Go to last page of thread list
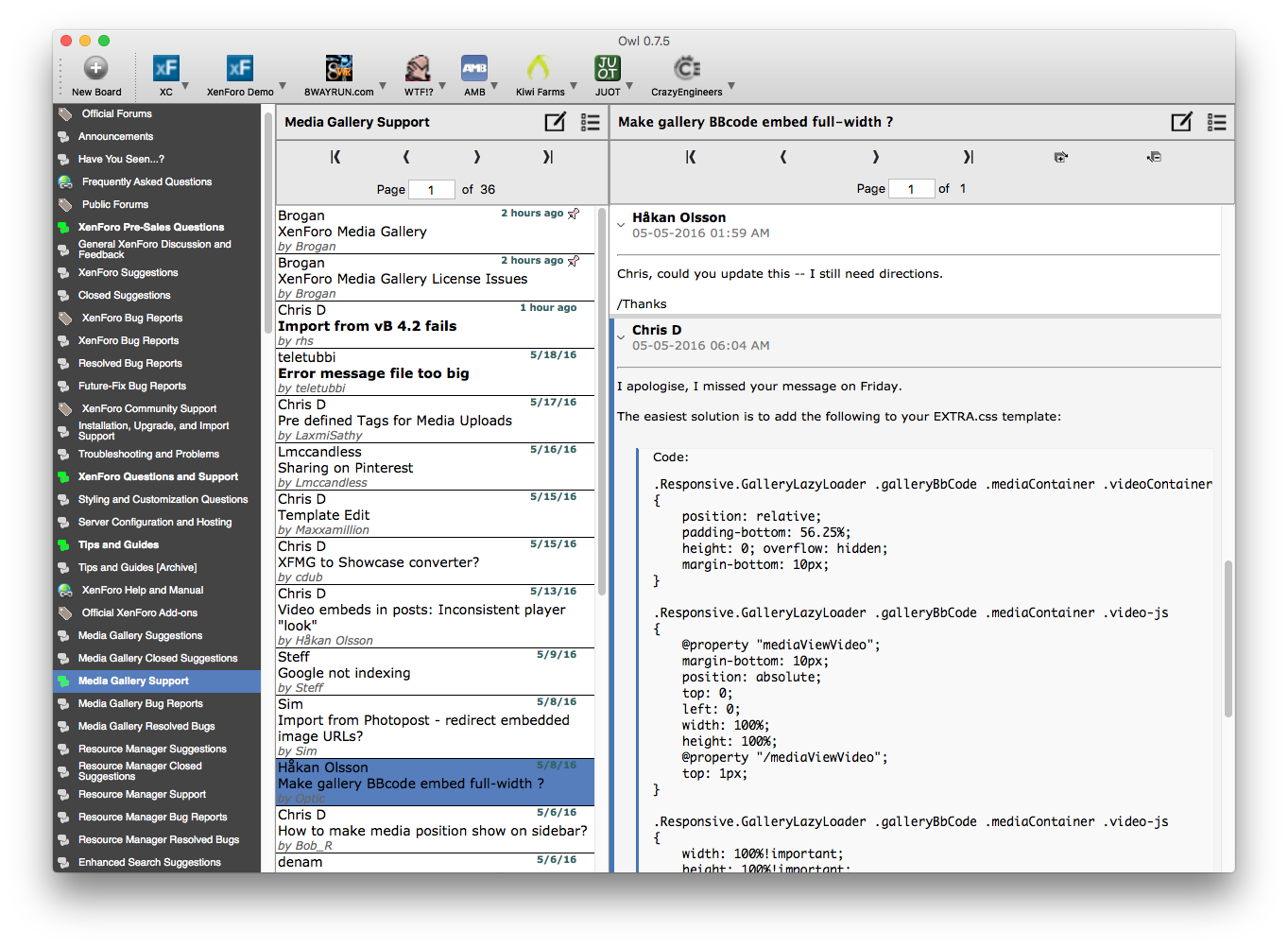Screen dimensions: 1288x948 click(x=548, y=157)
